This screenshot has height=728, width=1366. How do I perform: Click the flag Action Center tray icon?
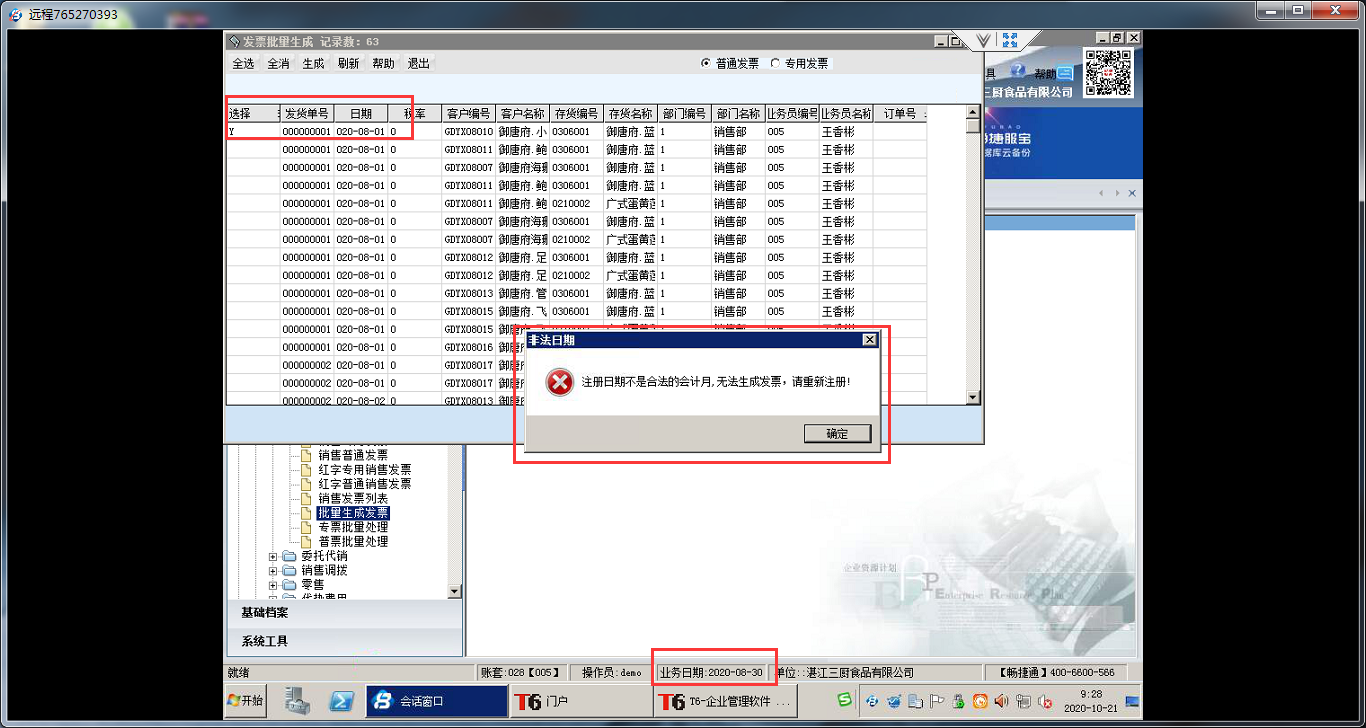point(938,701)
